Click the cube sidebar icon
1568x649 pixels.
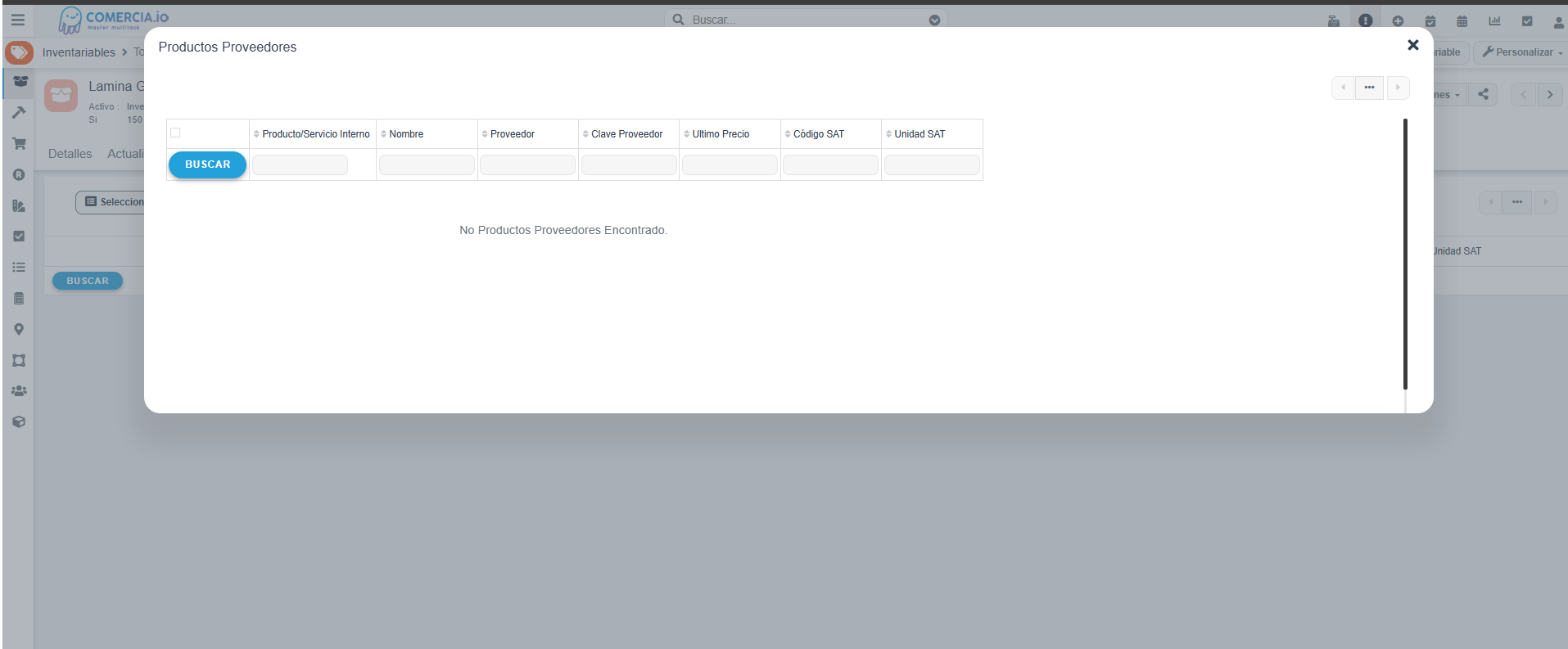19,421
